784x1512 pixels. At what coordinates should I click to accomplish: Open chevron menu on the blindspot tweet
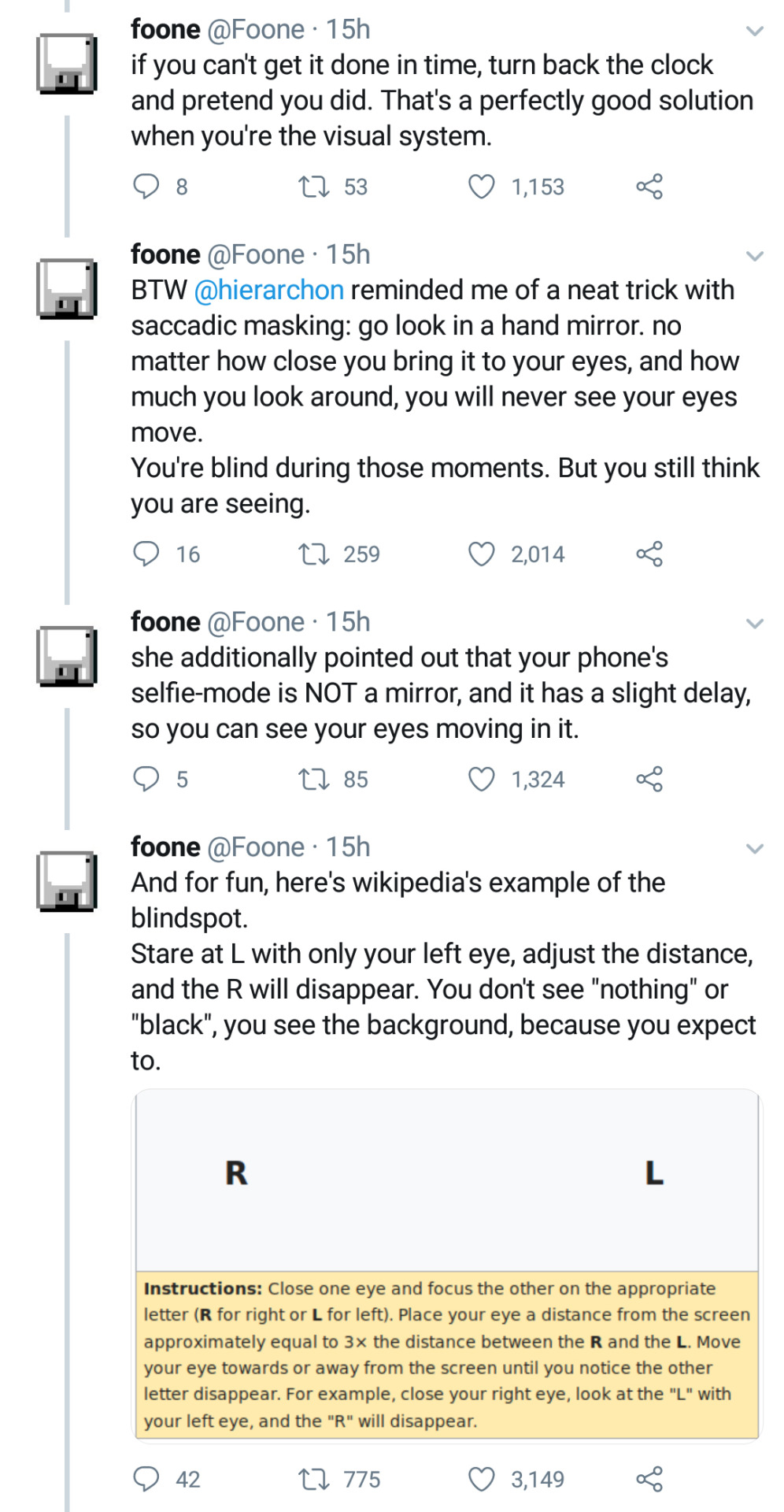(x=754, y=849)
